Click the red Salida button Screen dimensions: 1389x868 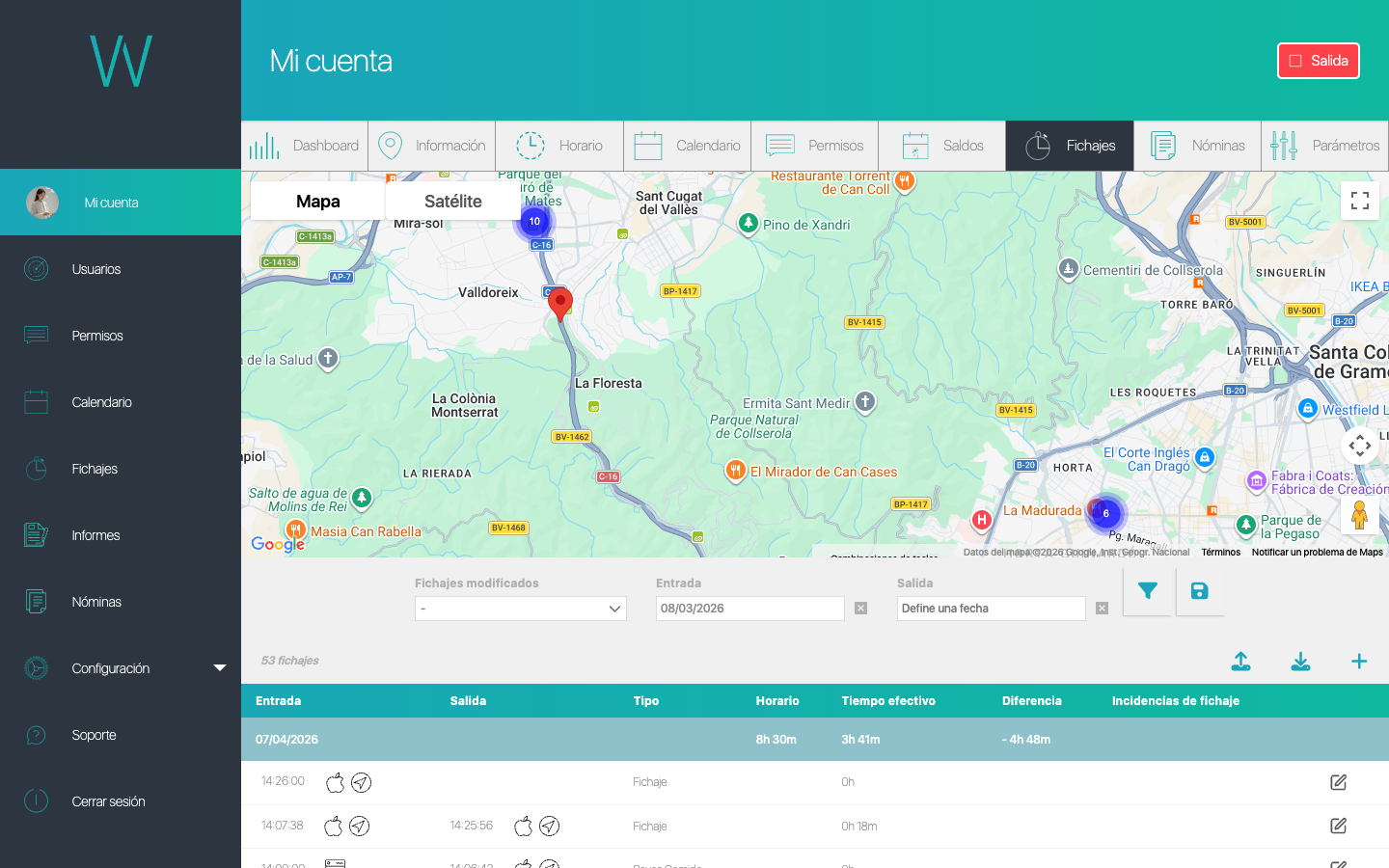coord(1319,61)
